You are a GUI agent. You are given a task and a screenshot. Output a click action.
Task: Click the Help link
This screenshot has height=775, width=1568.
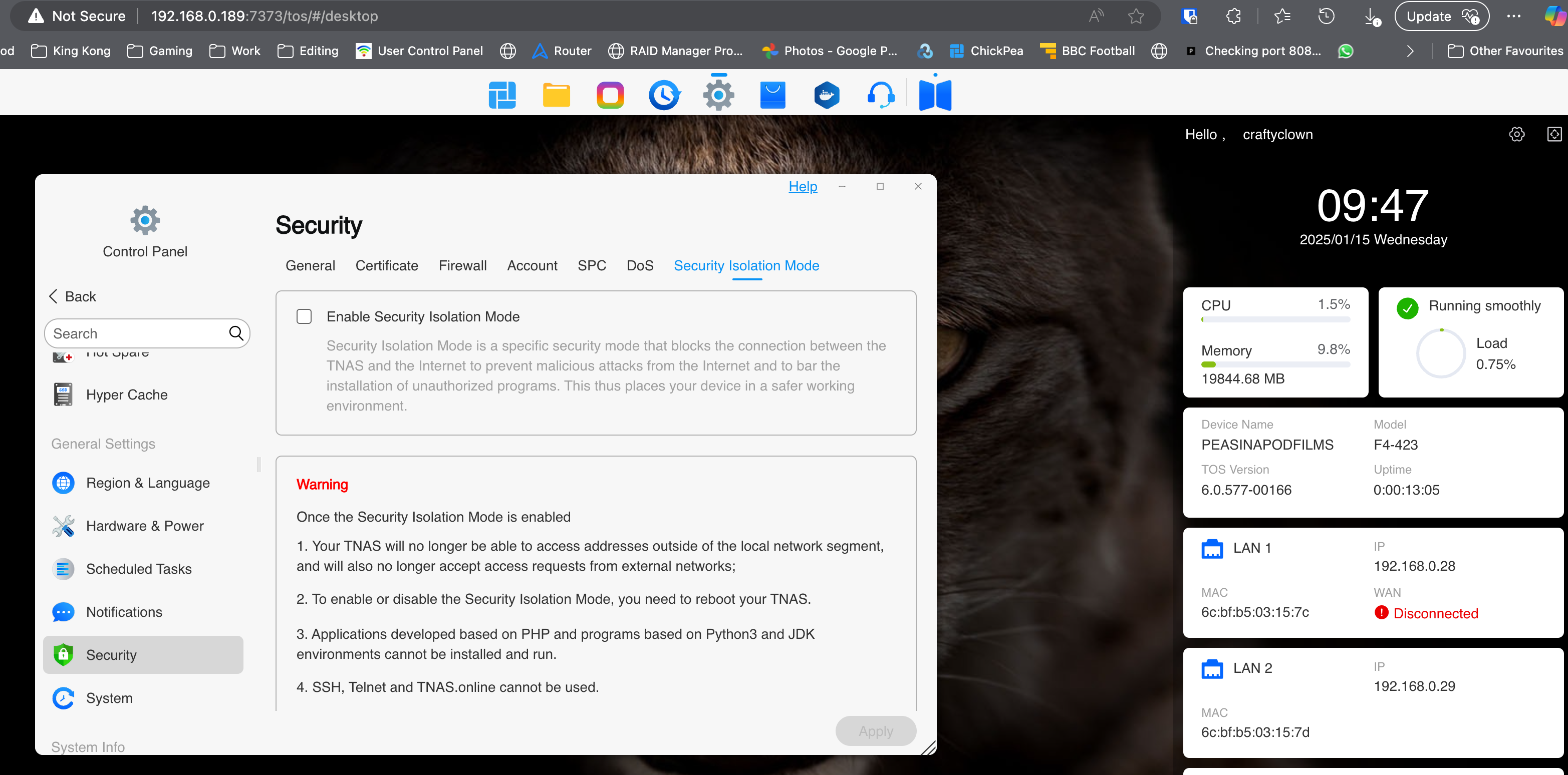click(802, 187)
